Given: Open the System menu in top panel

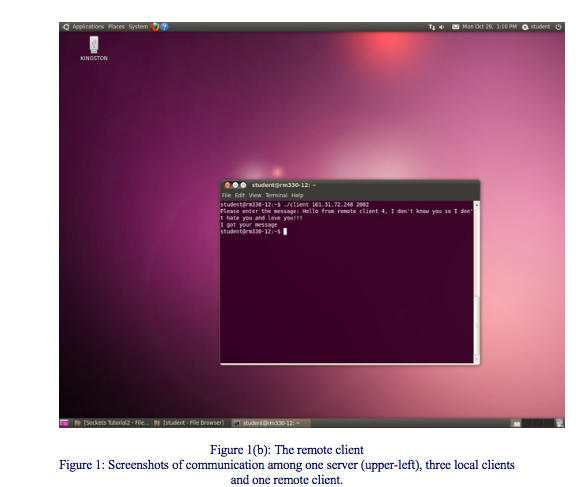Looking at the screenshot, I should pyautogui.click(x=138, y=26).
